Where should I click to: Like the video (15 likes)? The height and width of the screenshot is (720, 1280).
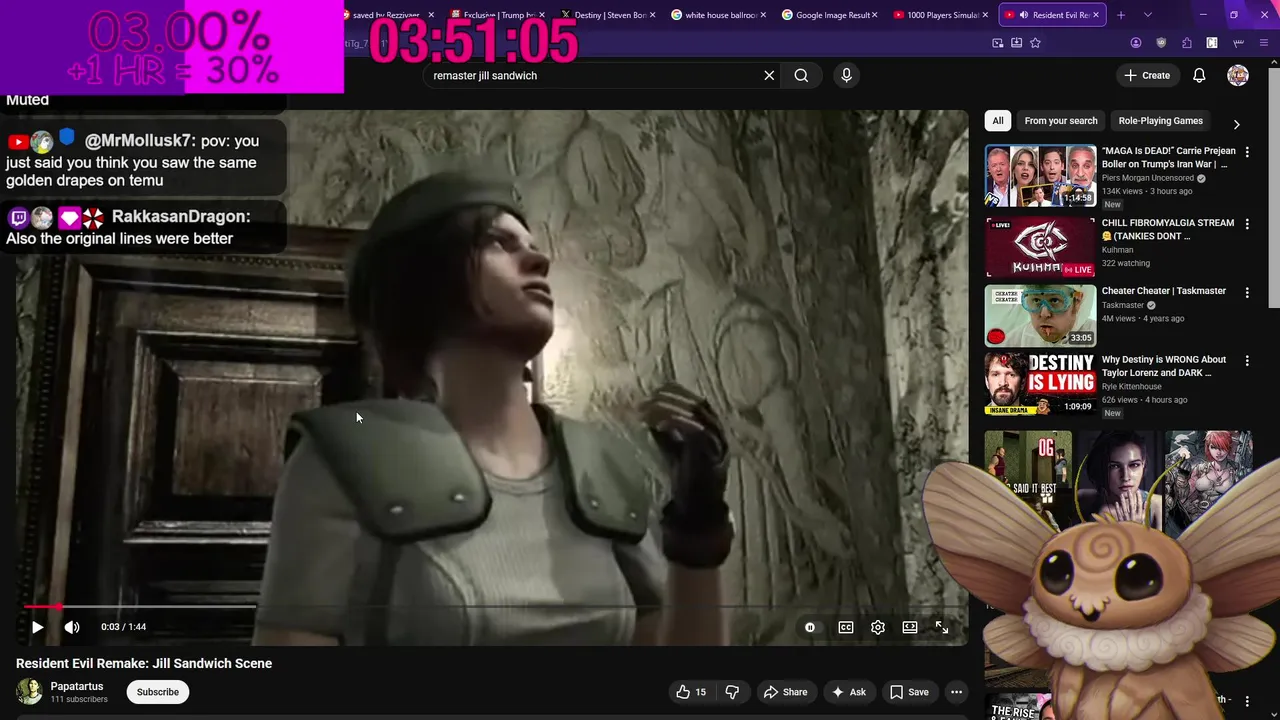click(x=691, y=692)
